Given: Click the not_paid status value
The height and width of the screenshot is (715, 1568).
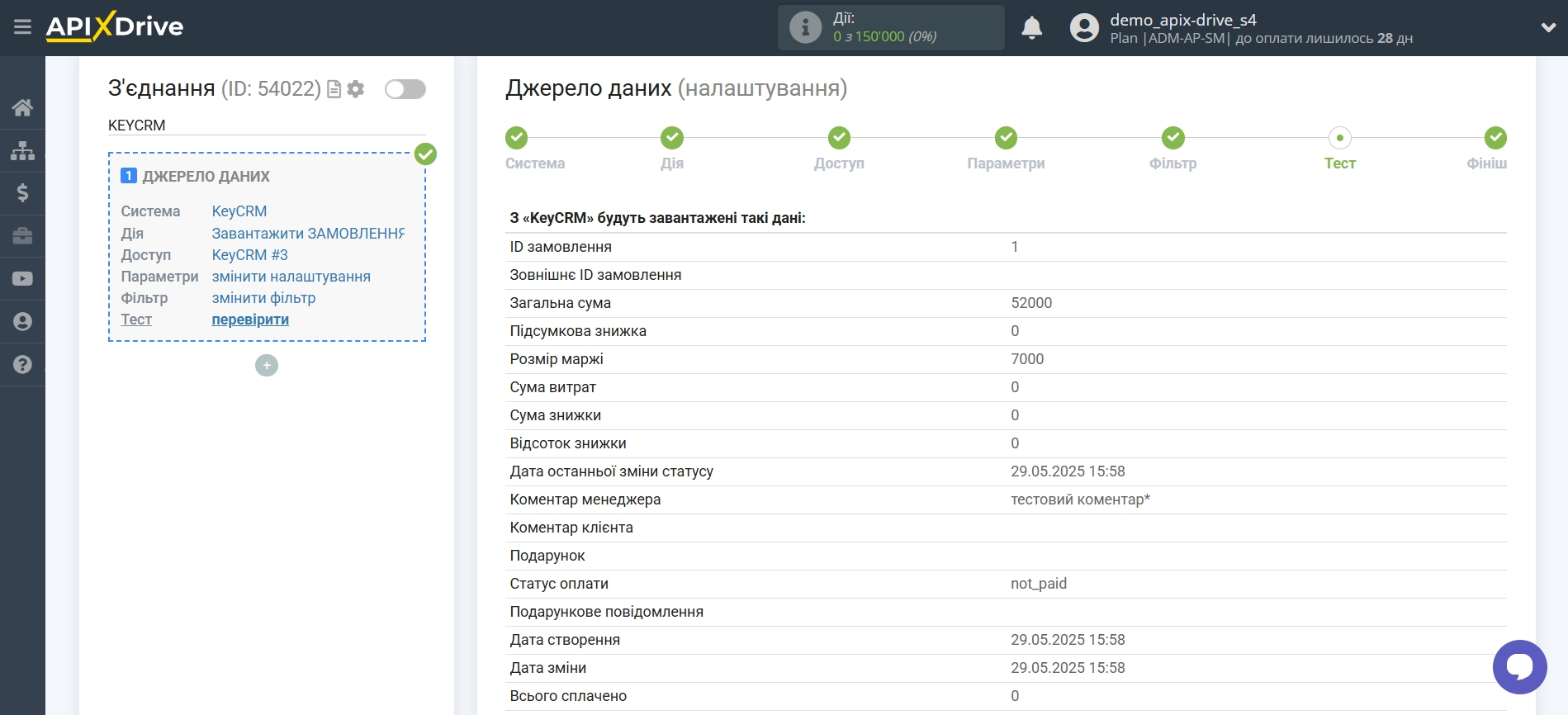Looking at the screenshot, I should click(1039, 584).
